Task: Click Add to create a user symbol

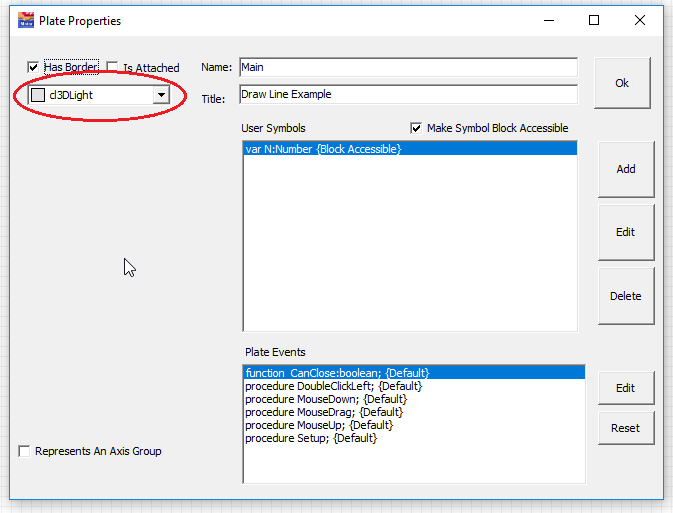Action: (625, 169)
